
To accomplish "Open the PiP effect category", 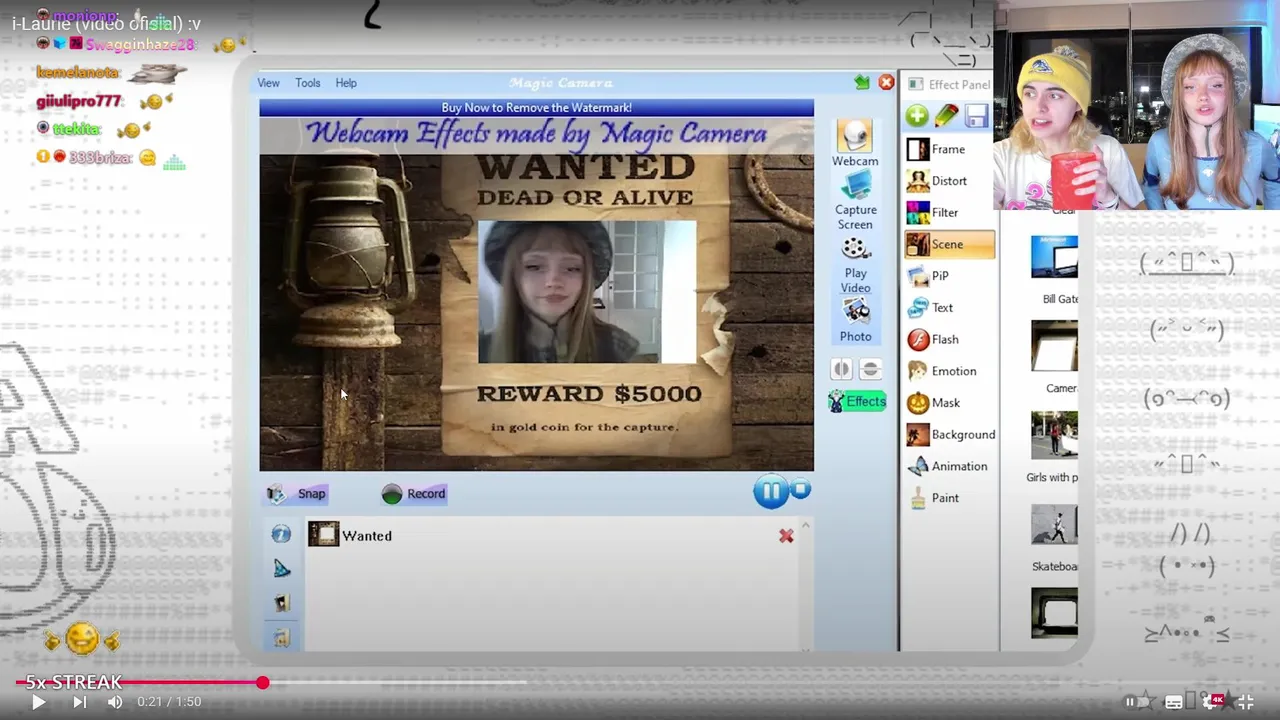I will pyautogui.click(x=949, y=275).
